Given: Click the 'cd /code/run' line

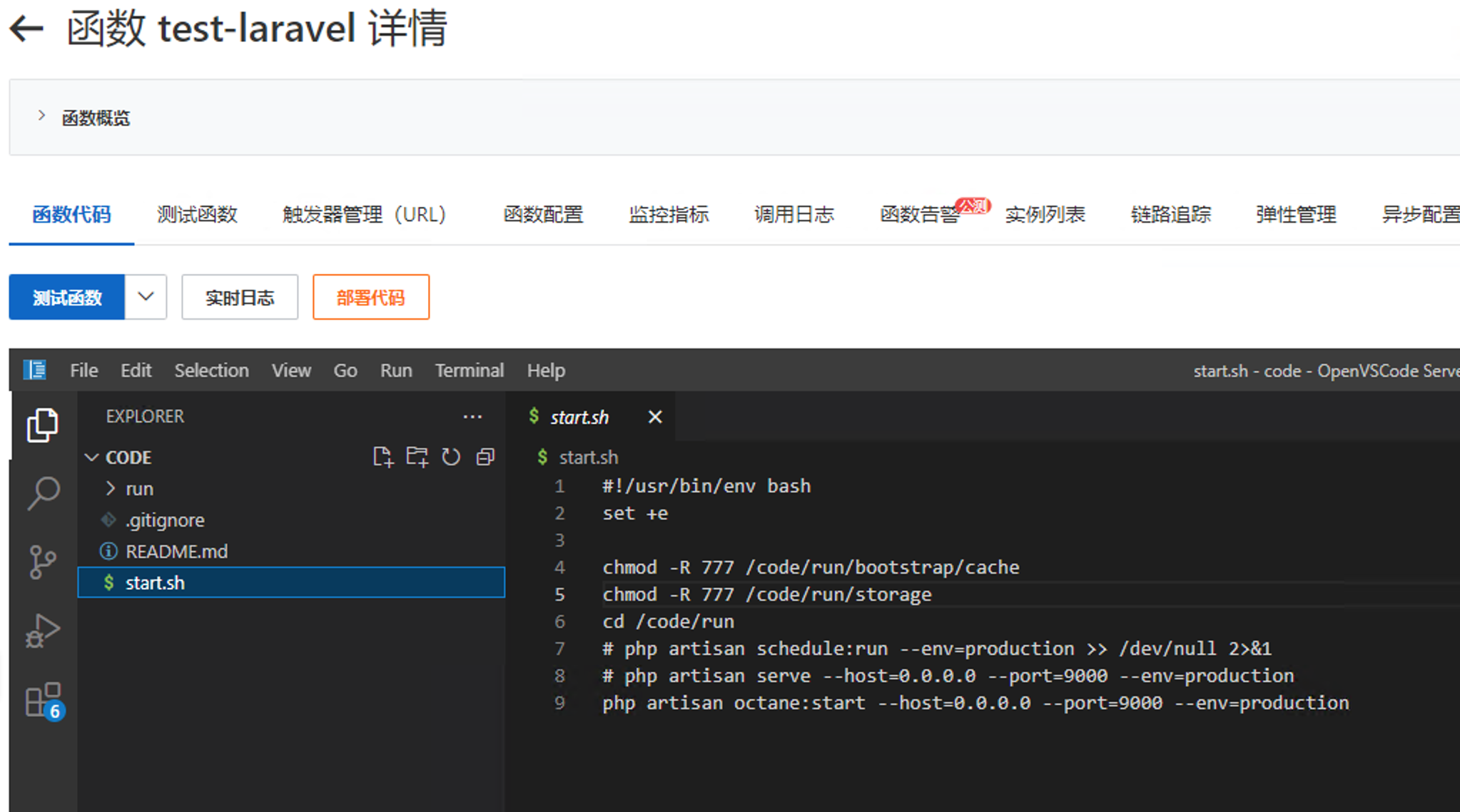Looking at the screenshot, I should click(x=669, y=621).
